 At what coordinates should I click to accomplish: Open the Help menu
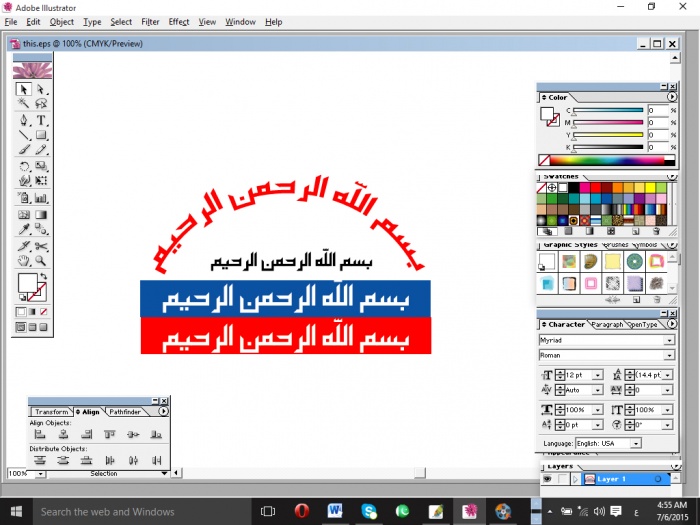coord(273,22)
